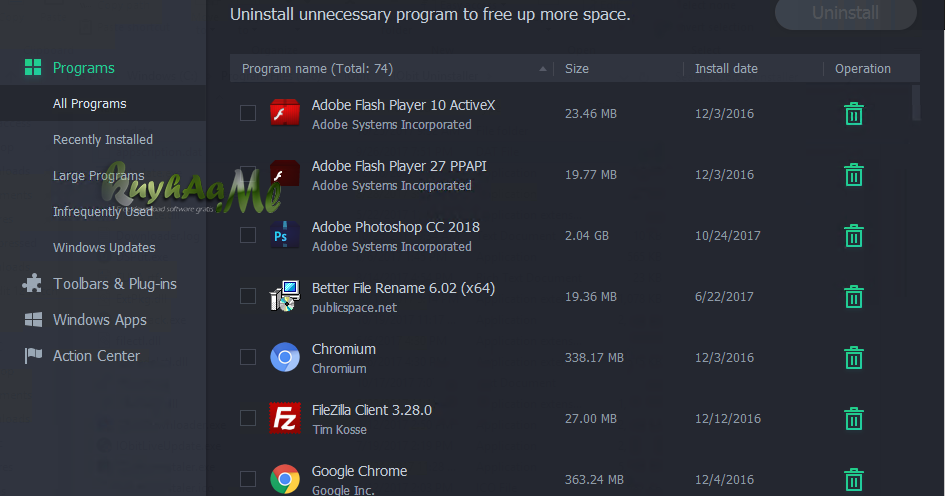Check the Adobe Flash Player 10 ActiveX checkbox
The height and width of the screenshot is (496, 945).
[248, 113]
